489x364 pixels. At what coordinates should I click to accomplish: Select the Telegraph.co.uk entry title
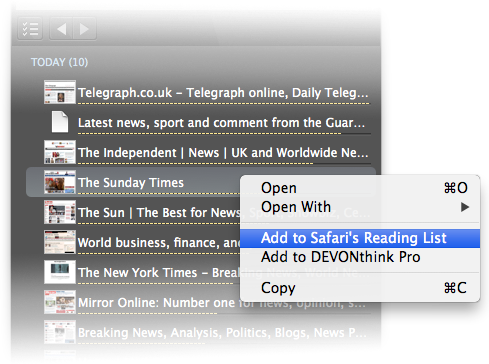point(223,93)
